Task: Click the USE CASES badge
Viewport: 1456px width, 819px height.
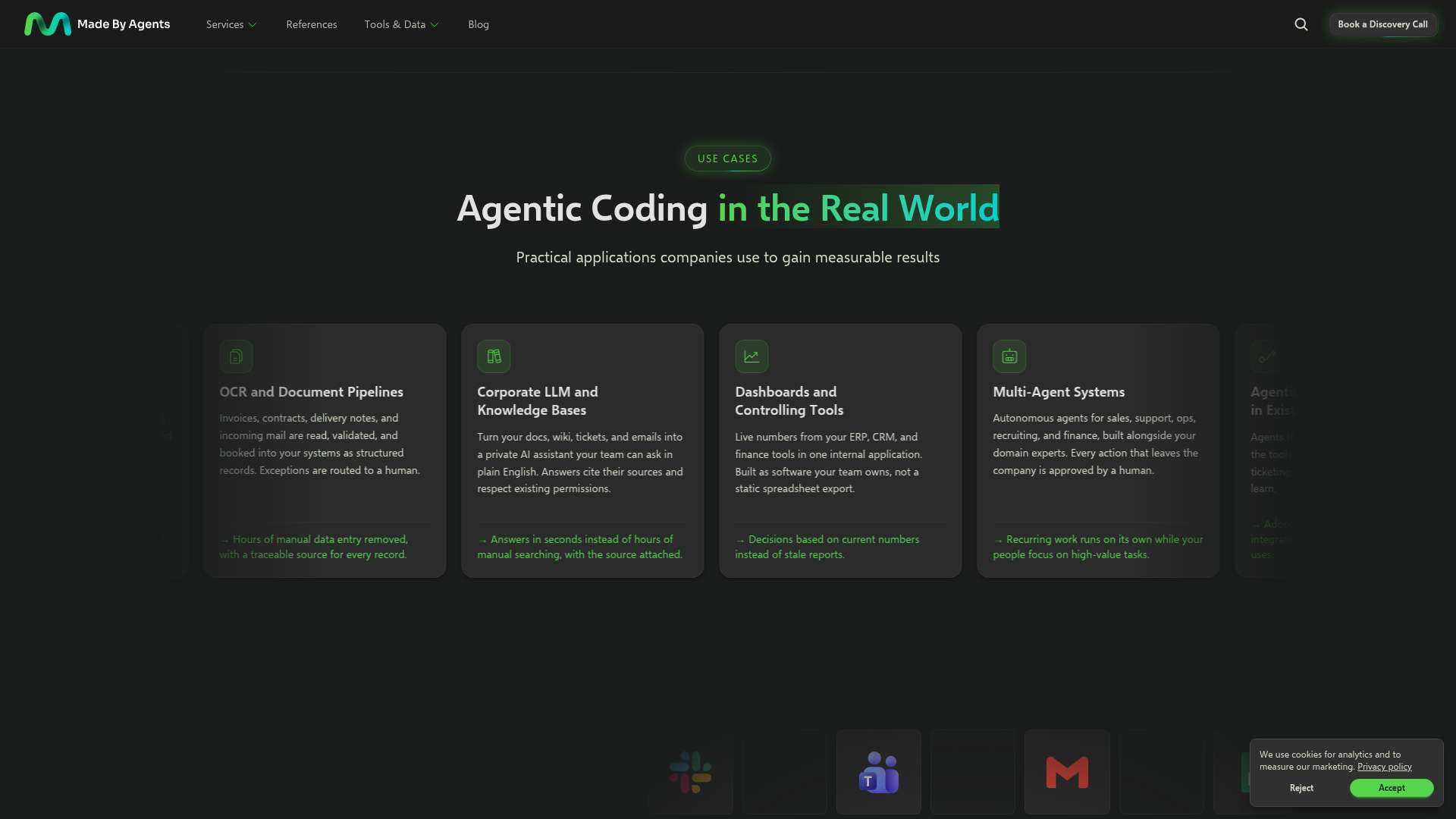Action: [x=728, y=158]
